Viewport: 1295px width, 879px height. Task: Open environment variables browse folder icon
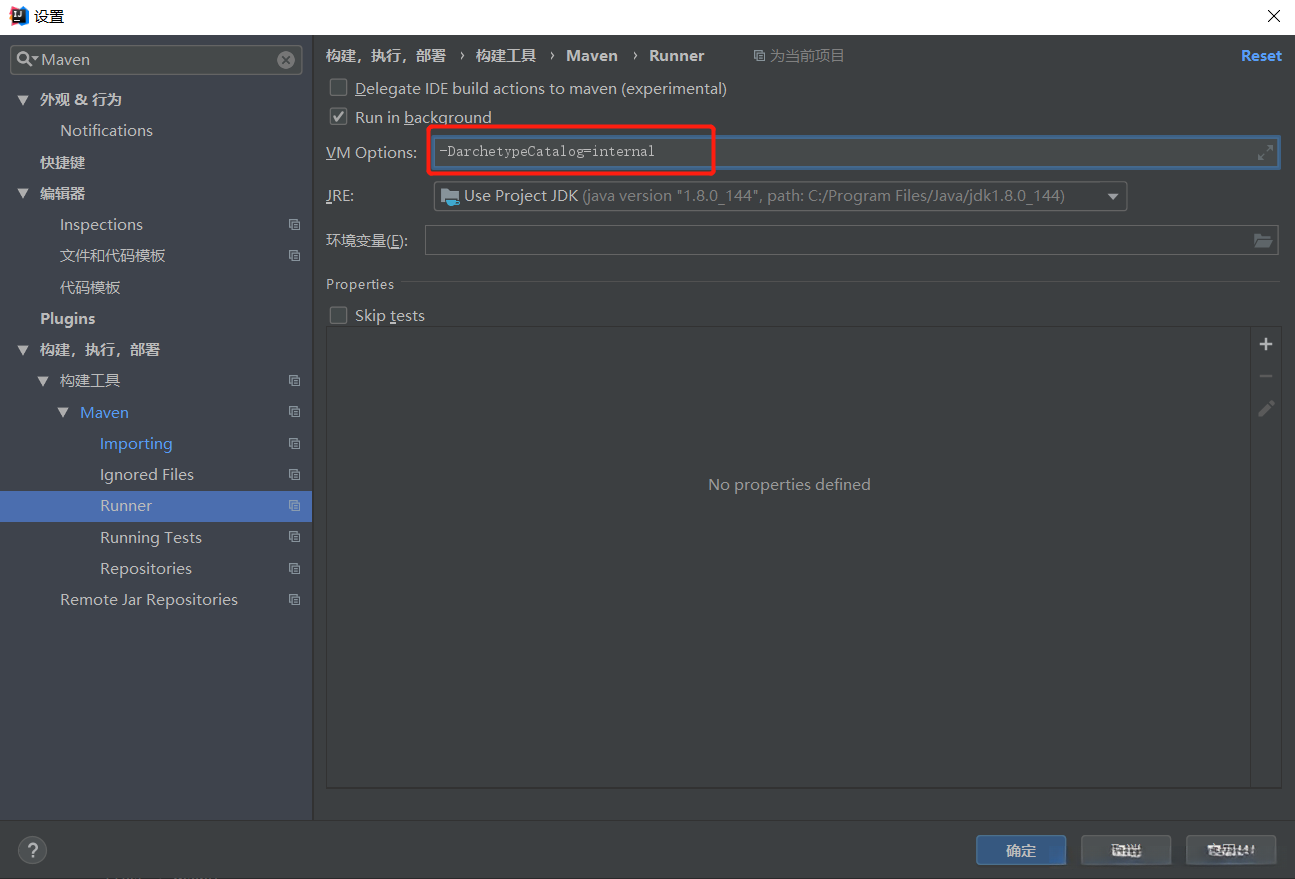tap(1263, 240)
